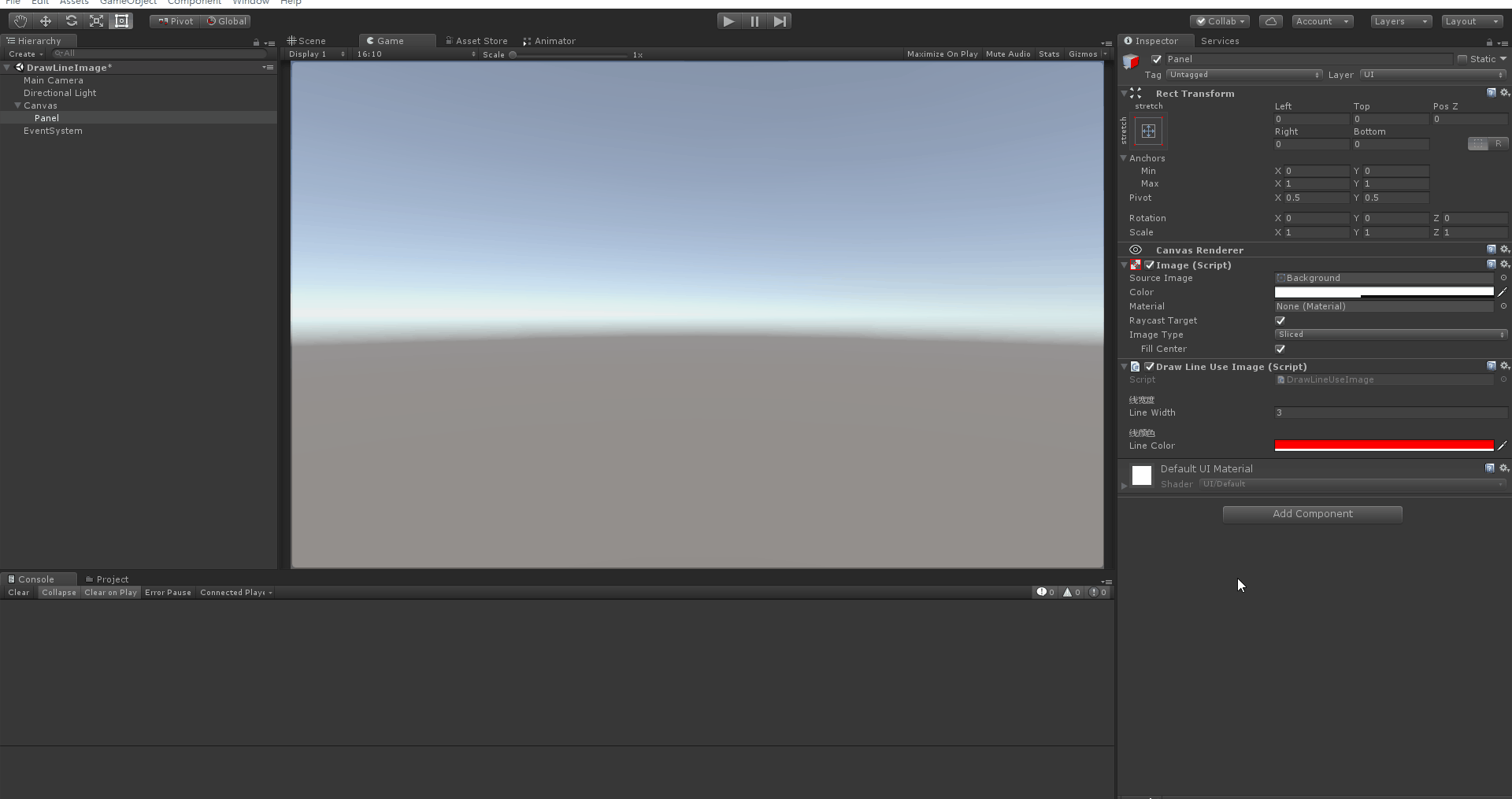This screenshot has width=1512, height=799.
Task: Disable the Fill Center checkbox
Action: click(1280, 349)
